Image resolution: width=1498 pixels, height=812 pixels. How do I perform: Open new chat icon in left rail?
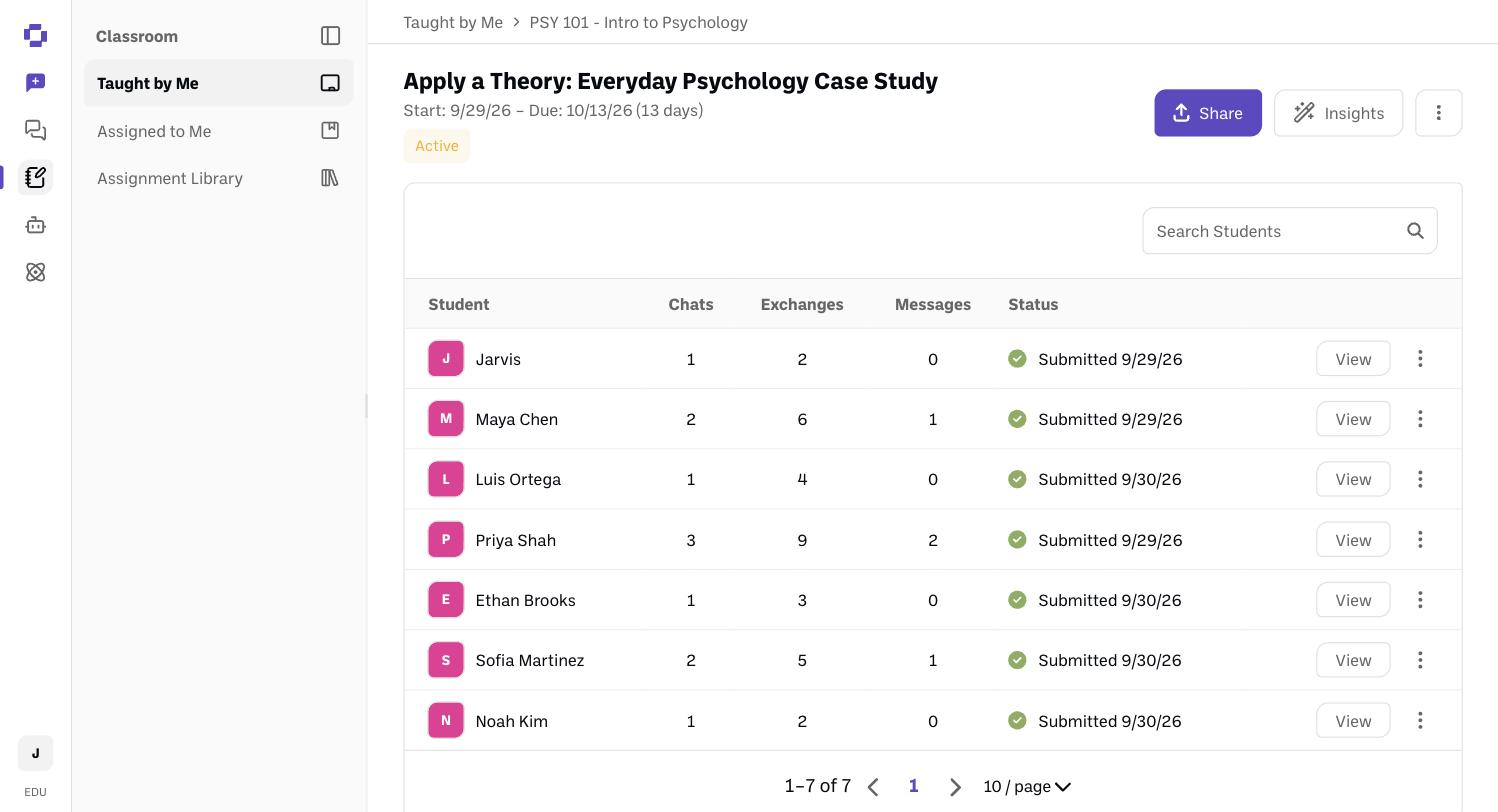click(35, 82)
